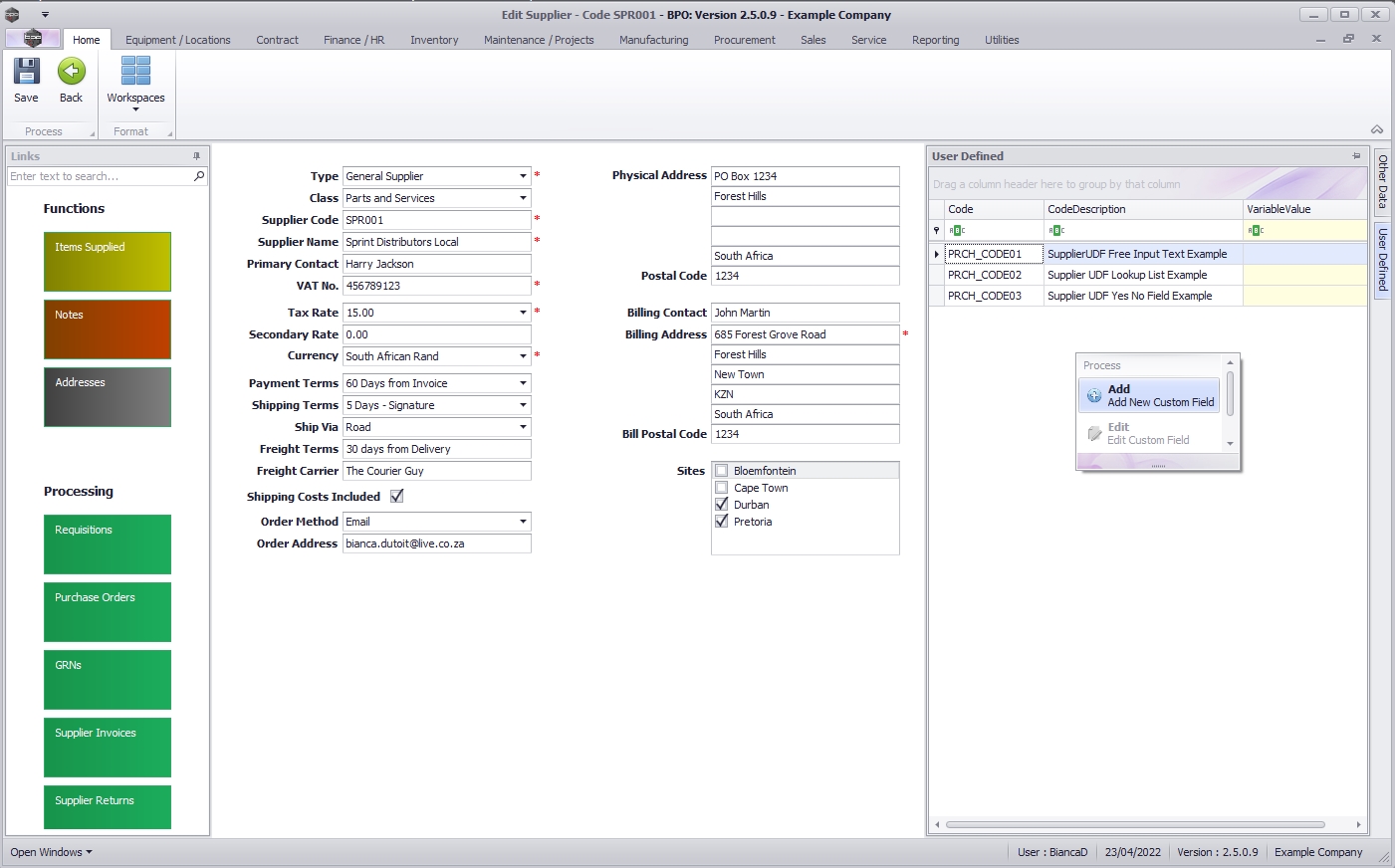Uncheck the Shipping Costs Included checkbox
1395x868 pixels.
click(x=397, y=496)
